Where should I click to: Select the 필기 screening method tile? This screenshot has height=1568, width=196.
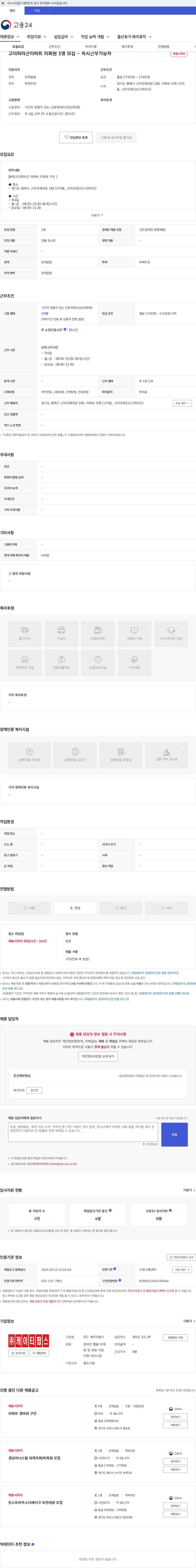(x=120, y=908)
